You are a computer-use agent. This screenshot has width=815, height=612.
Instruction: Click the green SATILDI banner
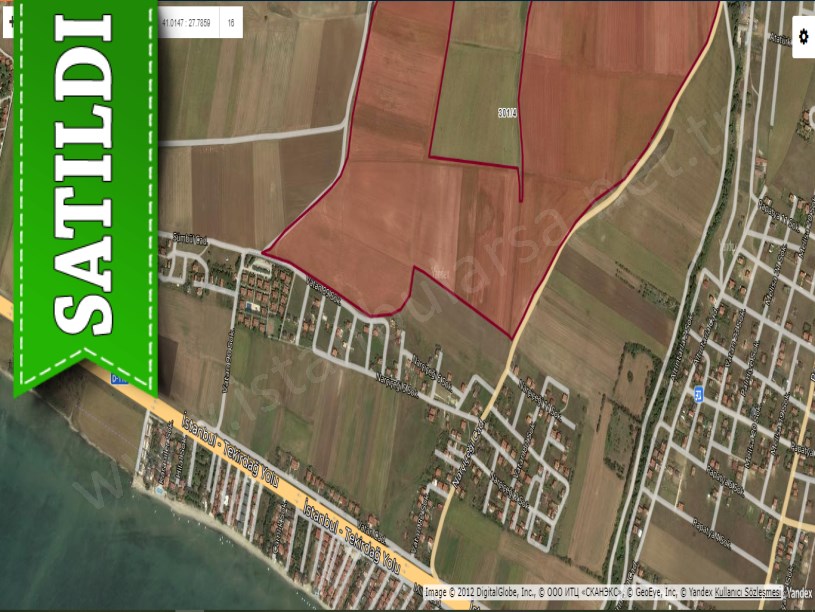coord(85,190)
